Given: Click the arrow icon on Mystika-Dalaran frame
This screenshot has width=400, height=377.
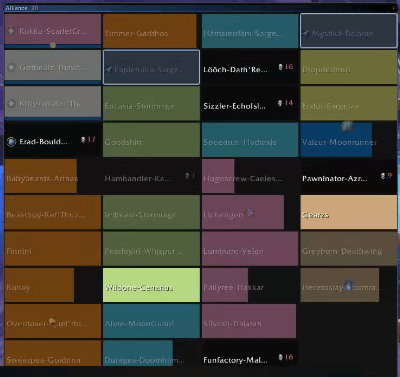Looking at the screenshot, I should (306, 33).
